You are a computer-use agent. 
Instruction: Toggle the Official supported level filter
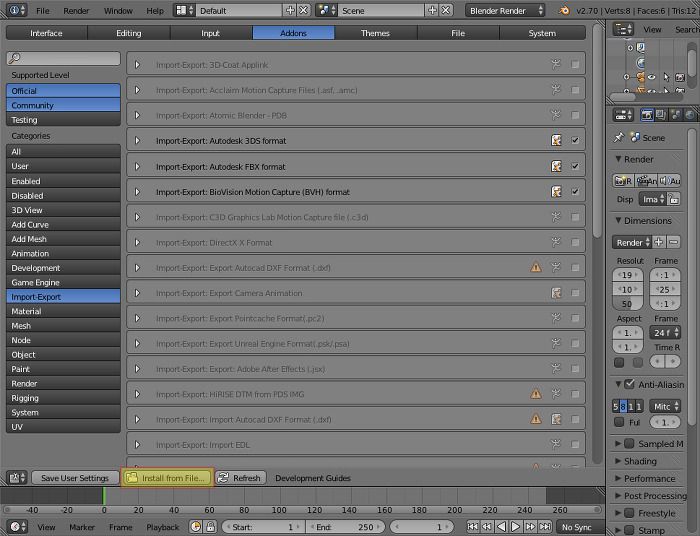63,91
